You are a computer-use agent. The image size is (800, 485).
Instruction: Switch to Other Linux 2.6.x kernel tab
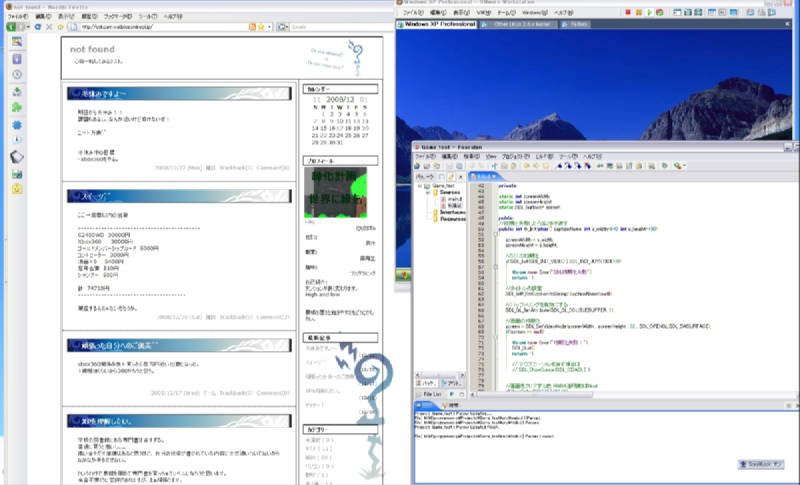pyautogui.click(x=518, y=24)
